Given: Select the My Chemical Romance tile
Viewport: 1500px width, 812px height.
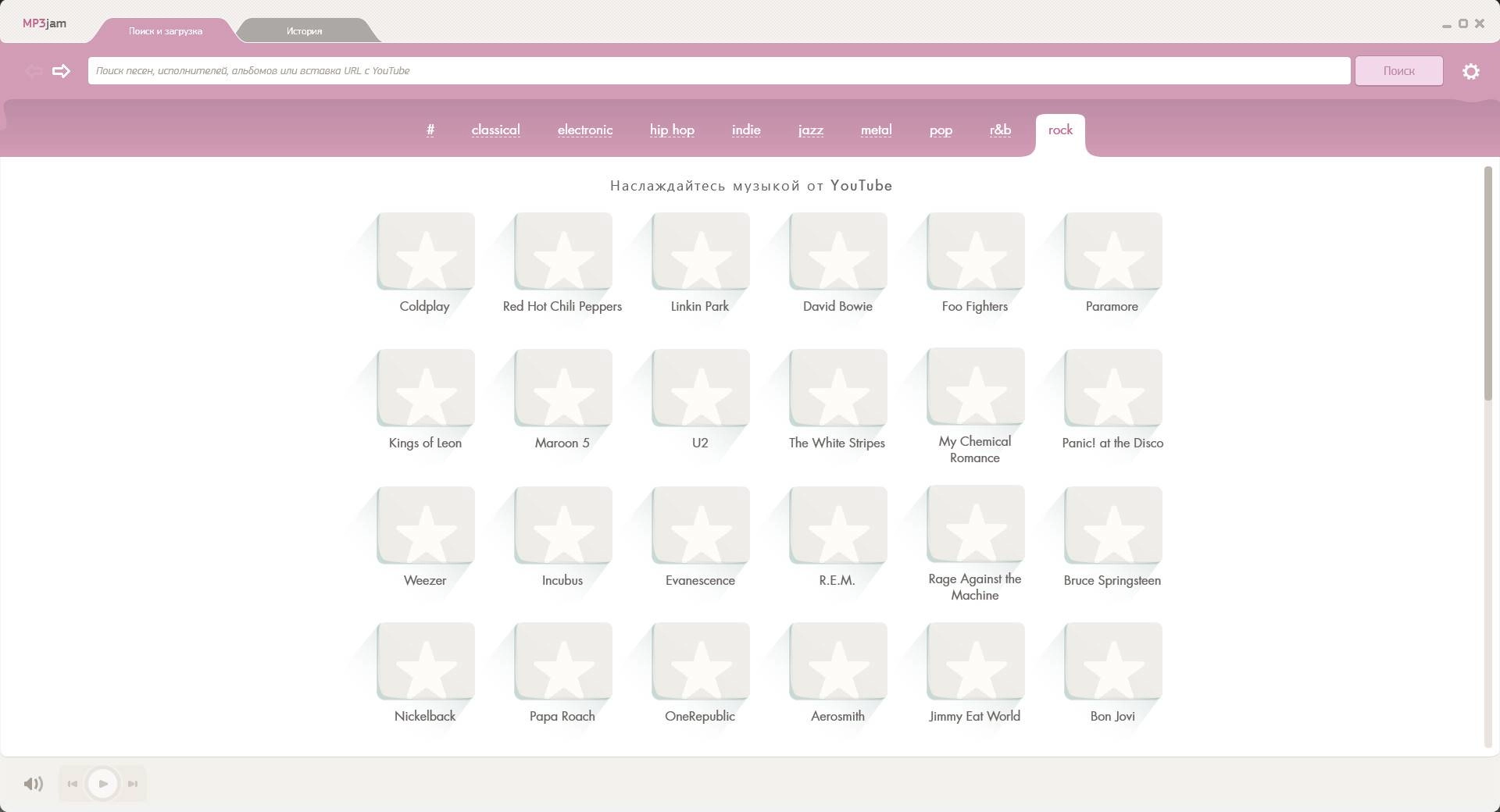Looking at the screenshot, I should 976,386.
